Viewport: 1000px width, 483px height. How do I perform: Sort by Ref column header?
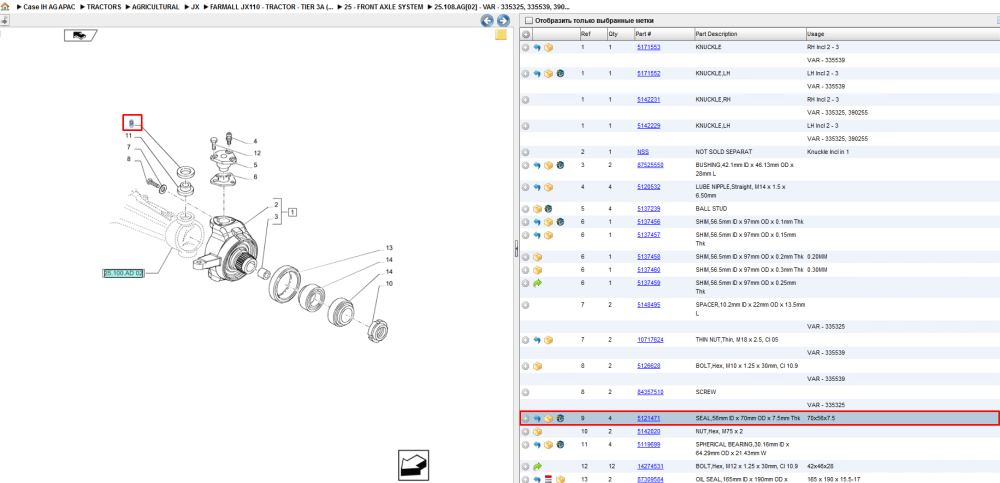click(586, 34)
